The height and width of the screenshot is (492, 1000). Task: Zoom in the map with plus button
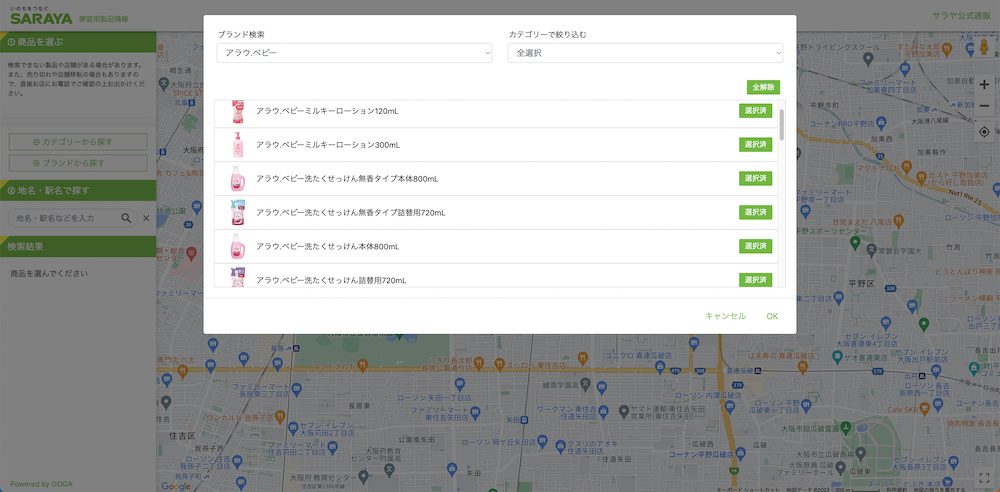pyautogui.click(x=984, y=84)
